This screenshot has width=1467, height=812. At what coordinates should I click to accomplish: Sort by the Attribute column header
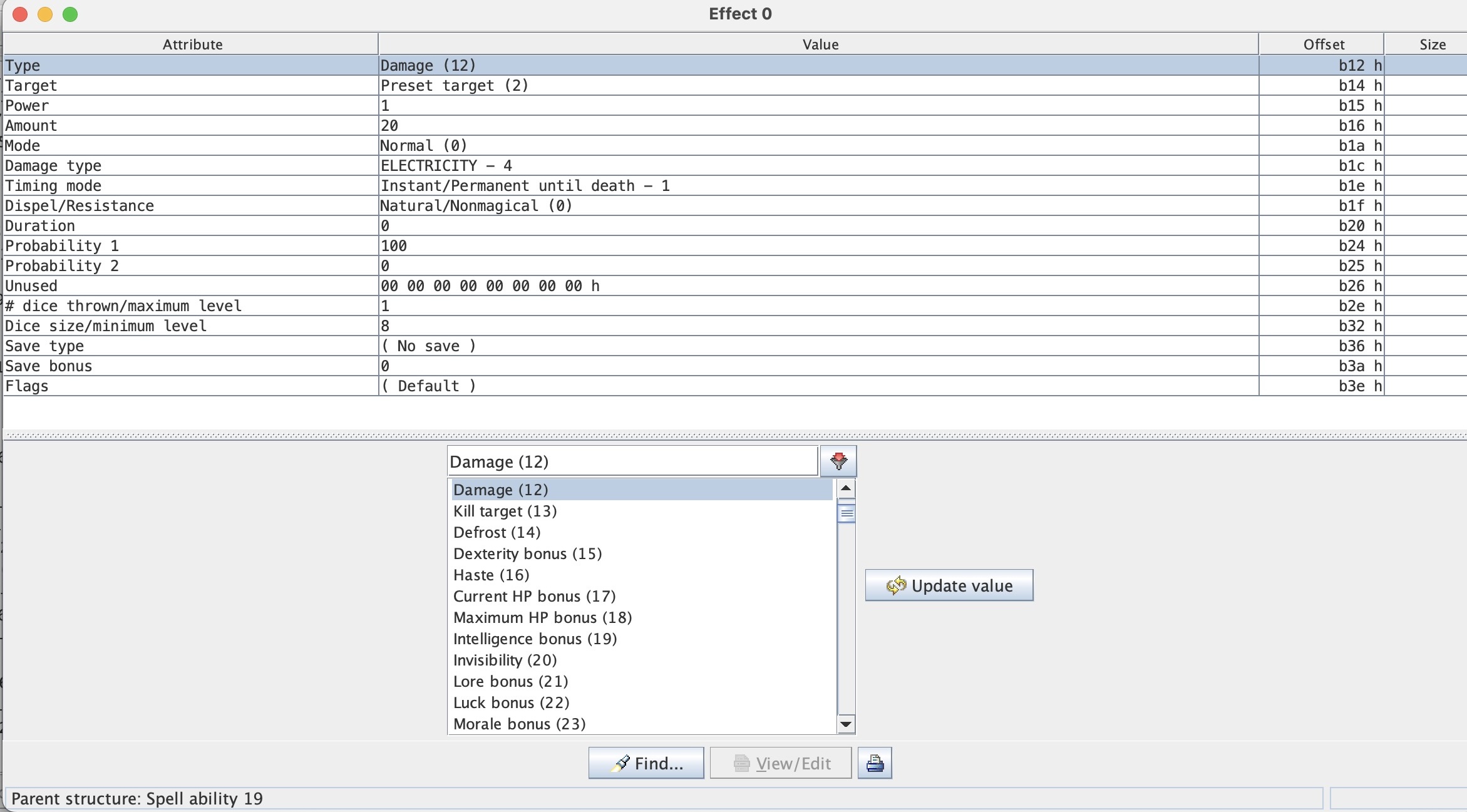coord(191,44)
